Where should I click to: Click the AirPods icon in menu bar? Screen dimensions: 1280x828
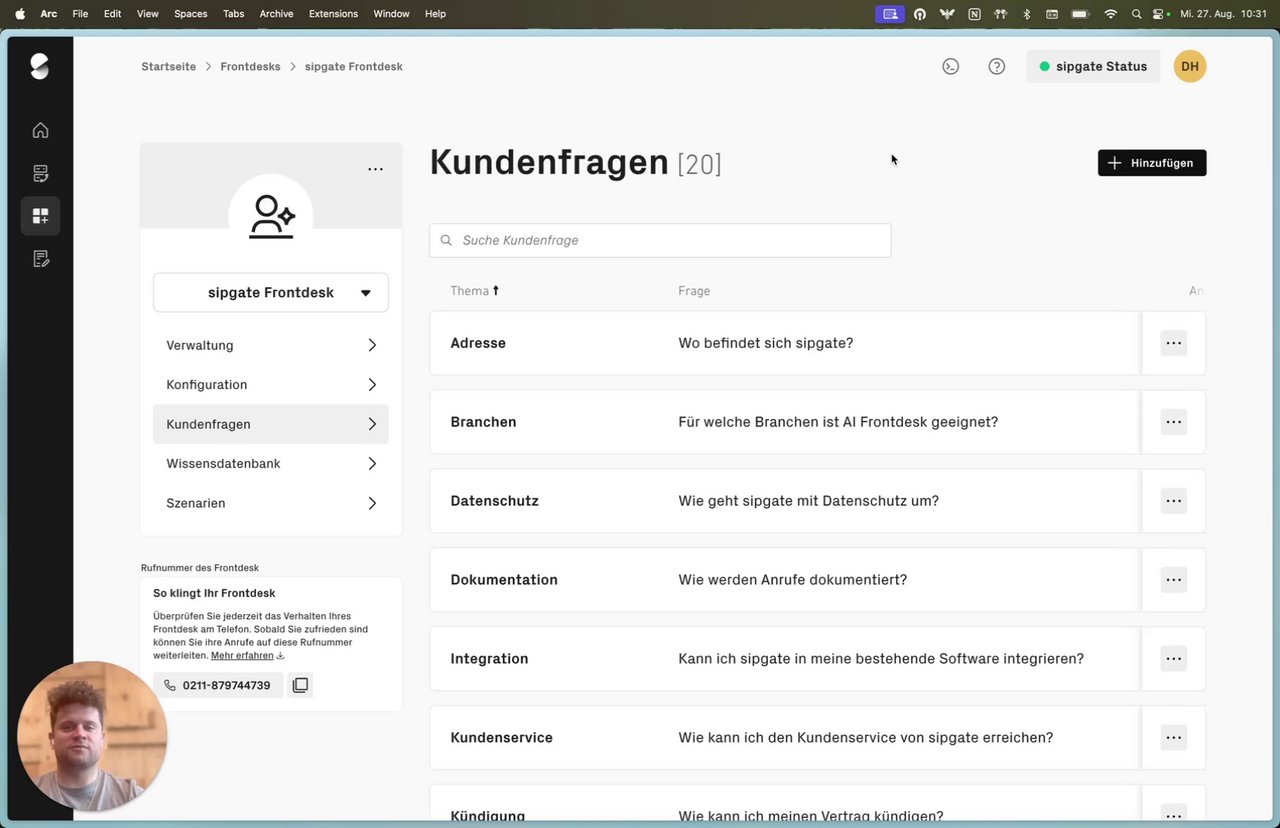pyautogui.click(x=1000, y=14)
